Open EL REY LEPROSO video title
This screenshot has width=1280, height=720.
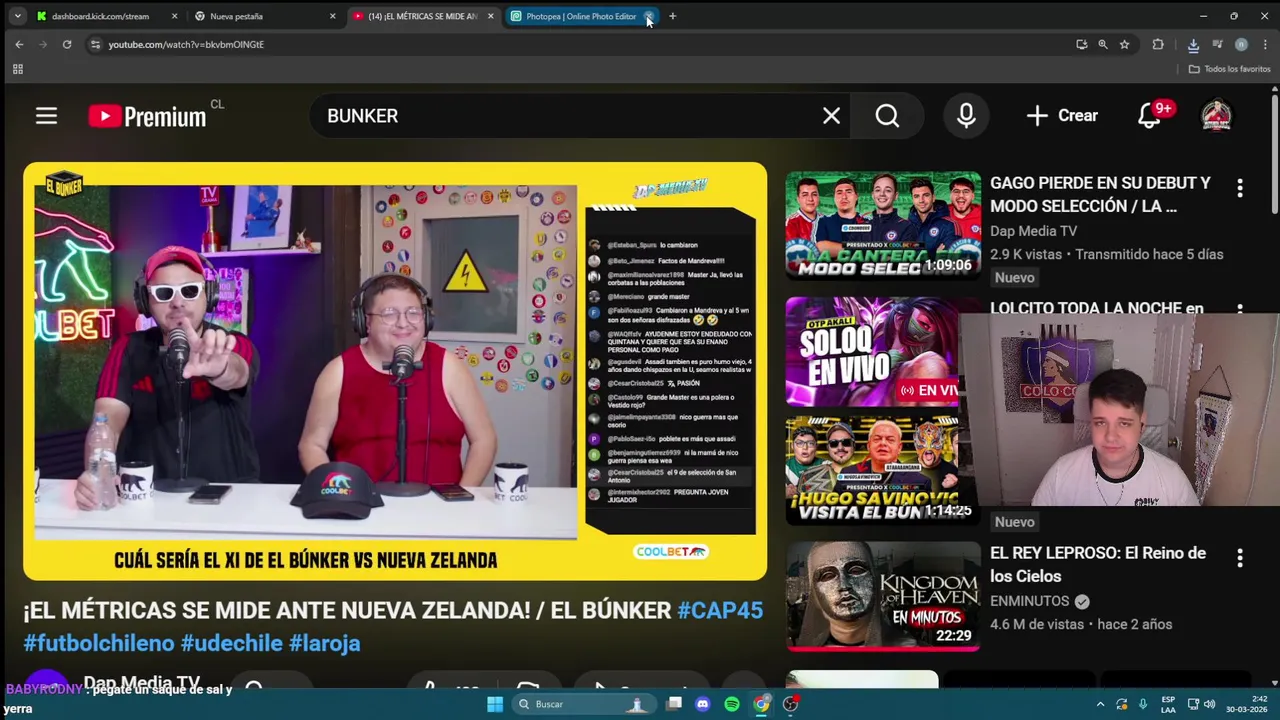1098,564
